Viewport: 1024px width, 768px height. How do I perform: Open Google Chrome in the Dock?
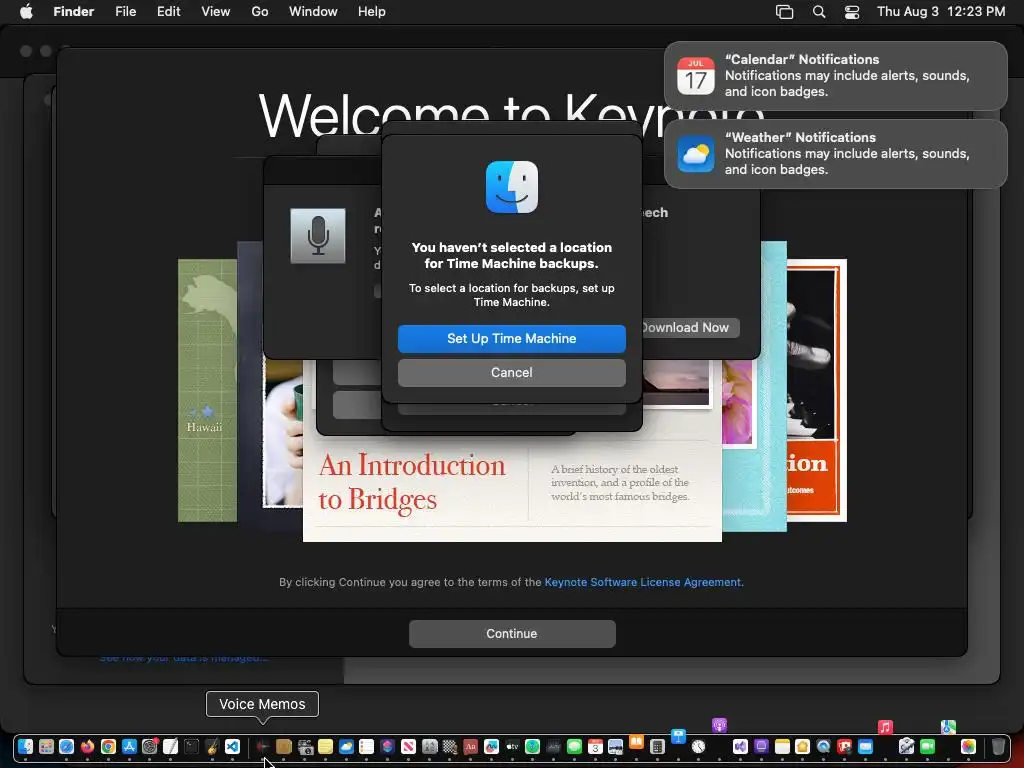[x=108, y=746]
